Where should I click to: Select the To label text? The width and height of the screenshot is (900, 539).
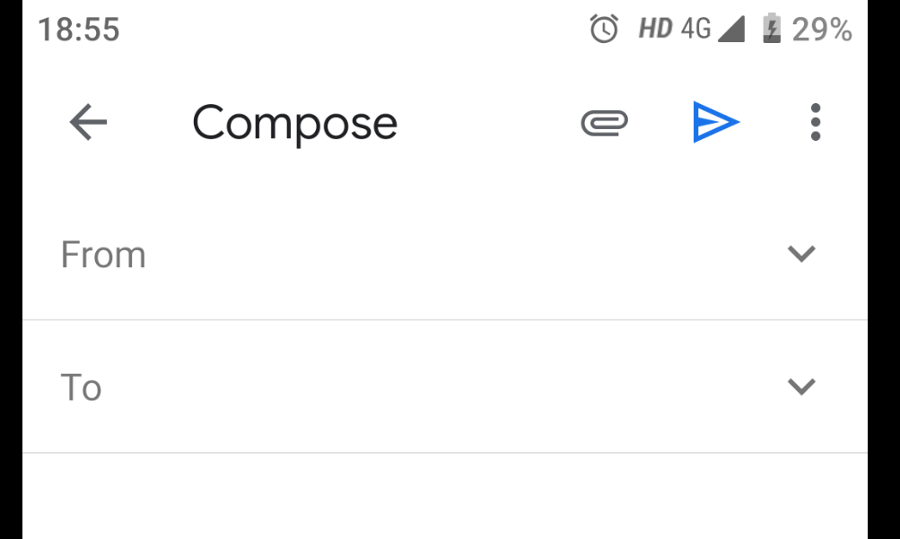pos(81,388)
